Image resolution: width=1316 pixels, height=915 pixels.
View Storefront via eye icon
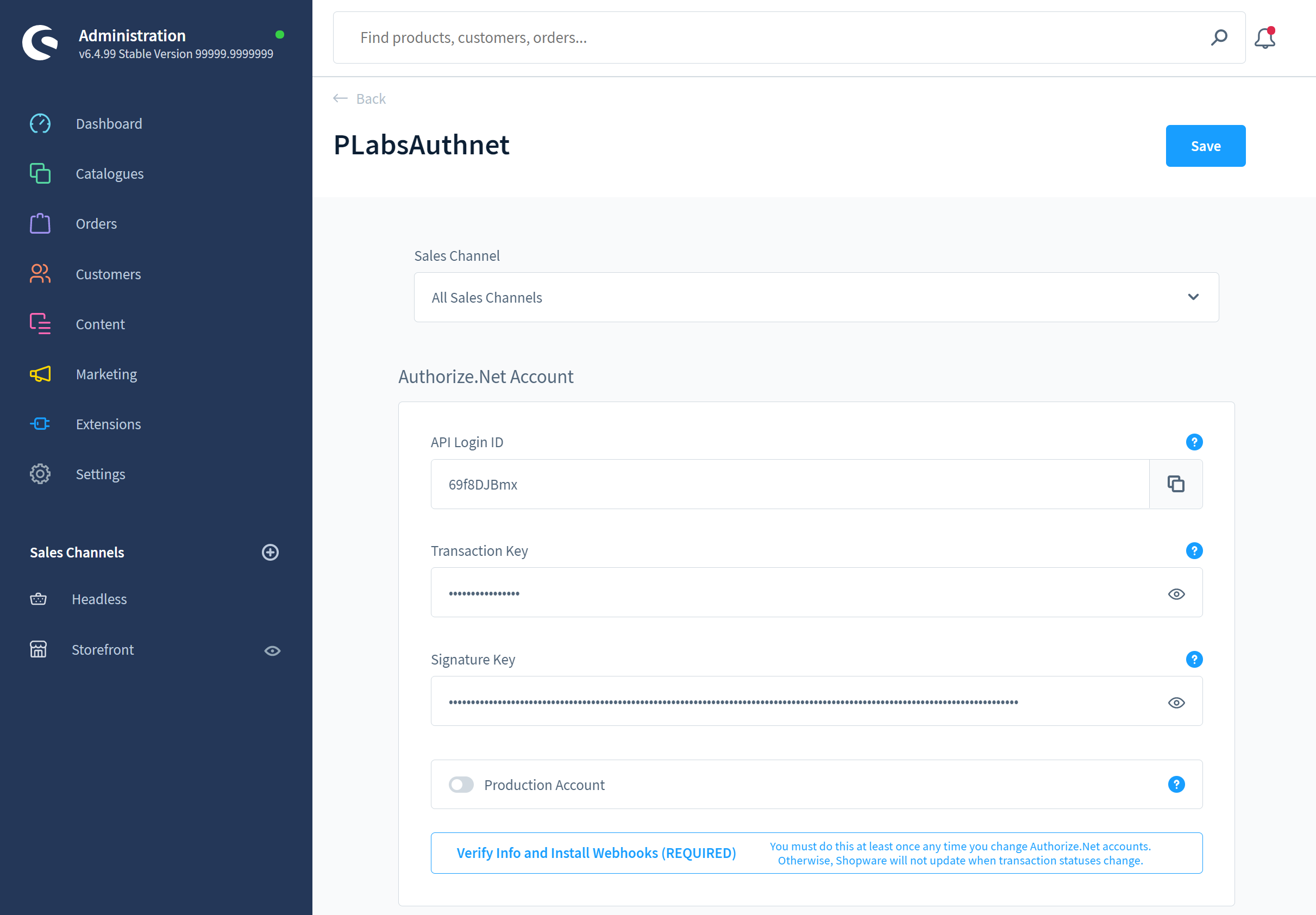(x=272, y=651)
